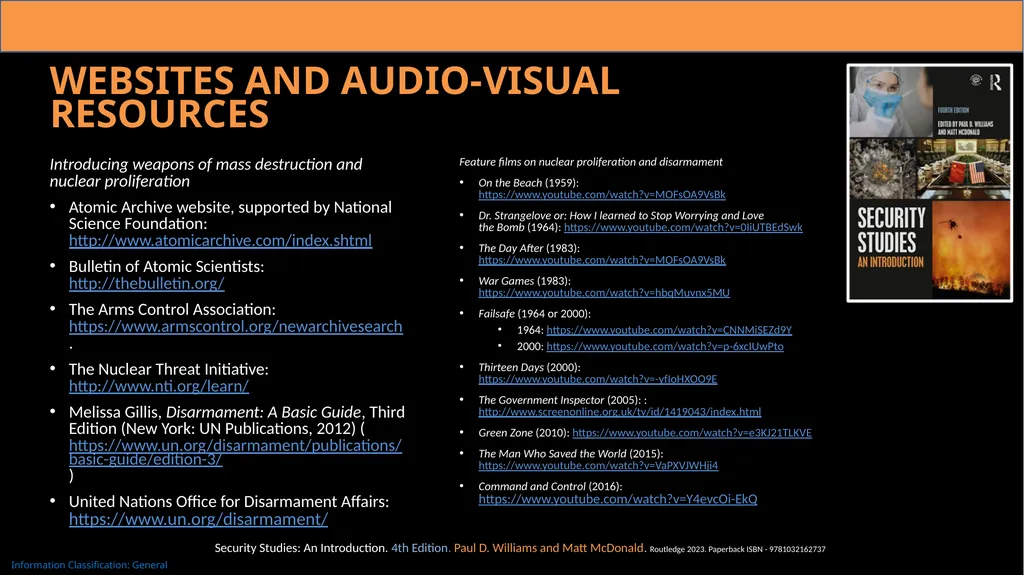Screen dimensions: 1024x575
Task: Open The Day After (1983) YouTube link
Action: pos(601,260)
